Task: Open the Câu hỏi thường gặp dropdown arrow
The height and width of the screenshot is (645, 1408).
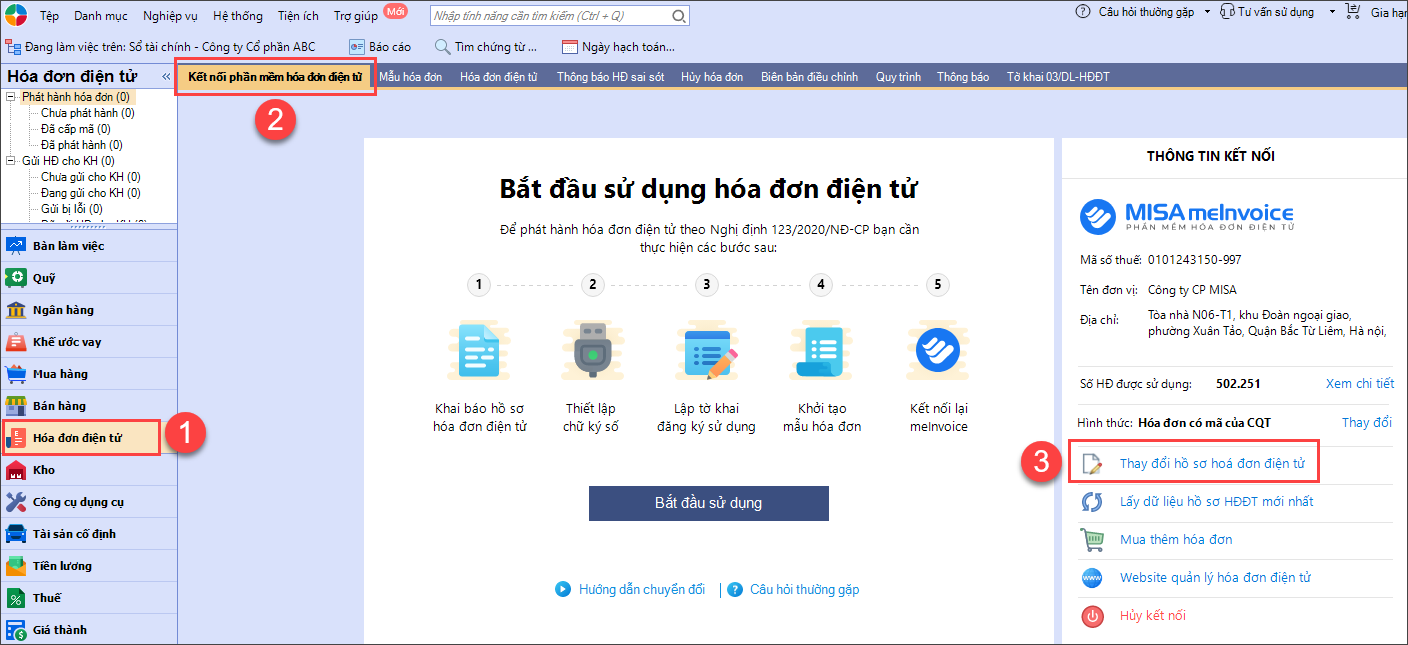Action: click(x=1207, y=12)
